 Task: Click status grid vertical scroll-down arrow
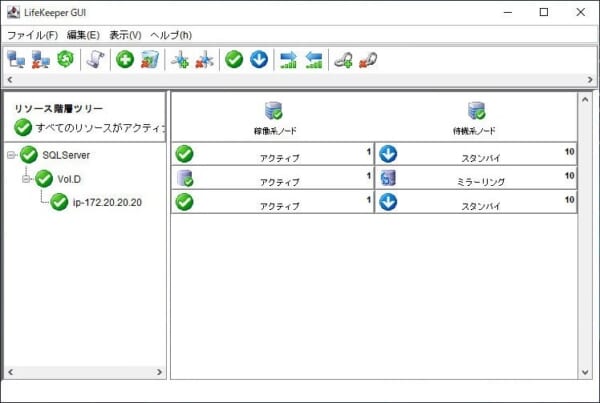point(585,372)
